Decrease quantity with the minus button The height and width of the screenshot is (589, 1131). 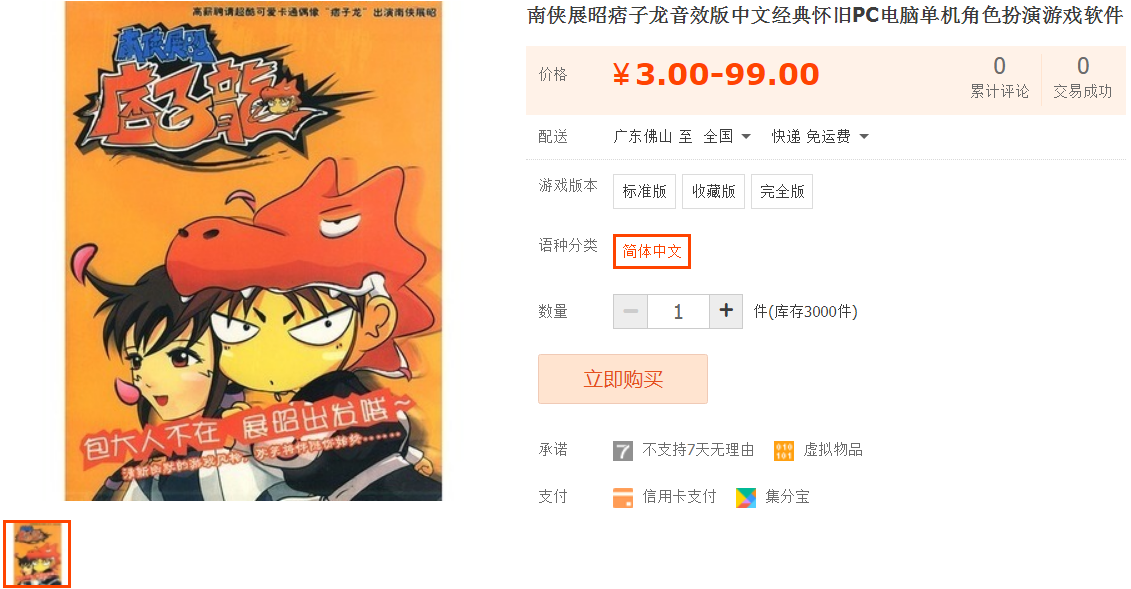630,311
